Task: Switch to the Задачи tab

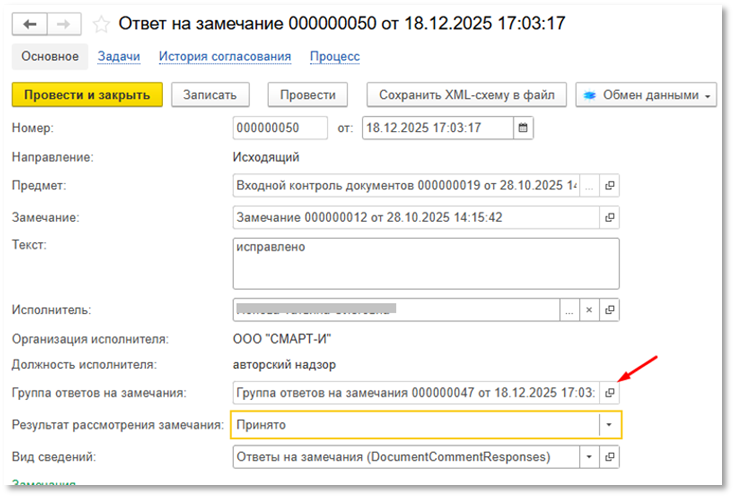Action: point(119,57)
